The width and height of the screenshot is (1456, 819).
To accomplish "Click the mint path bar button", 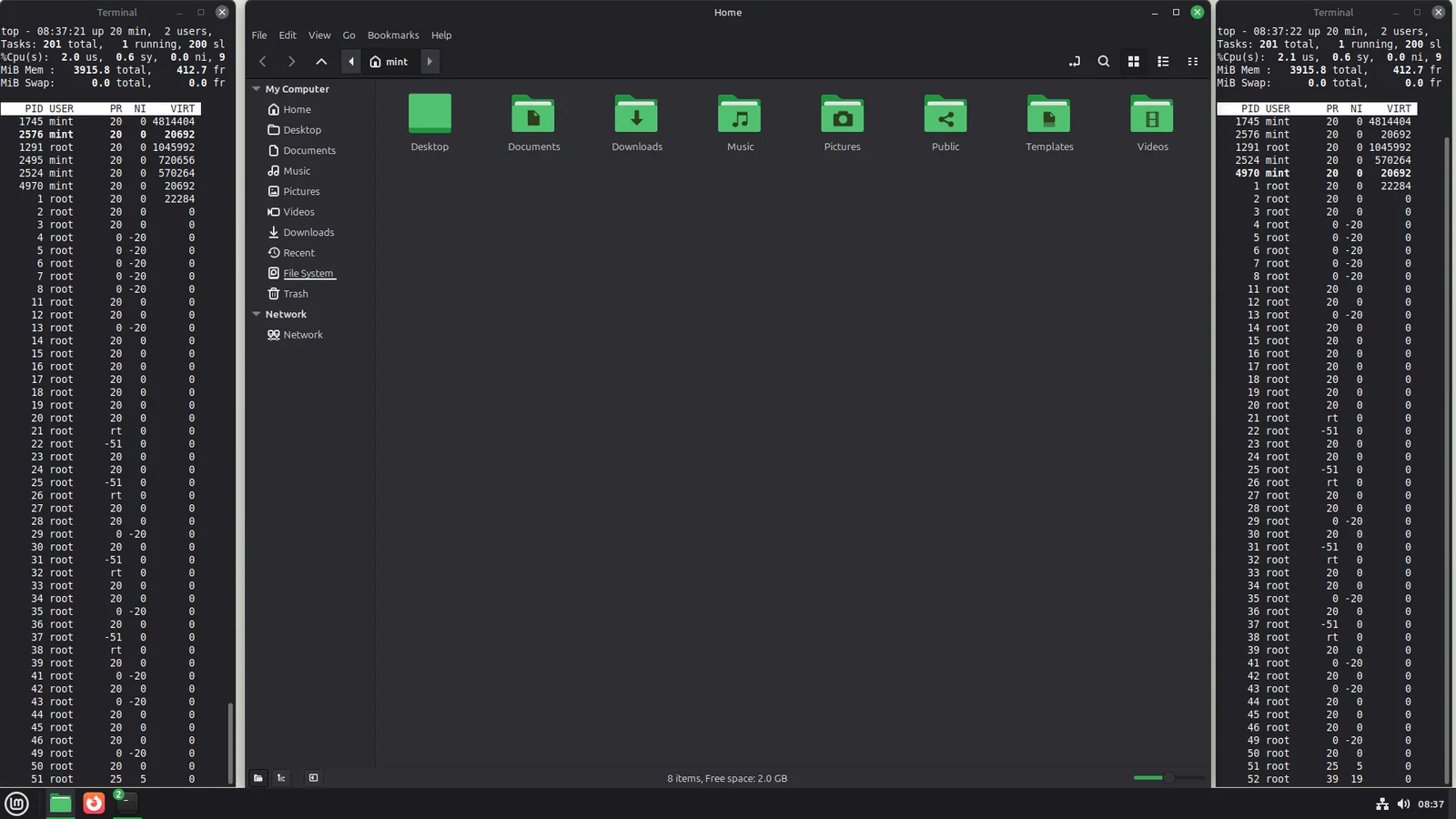I will 389,62.
